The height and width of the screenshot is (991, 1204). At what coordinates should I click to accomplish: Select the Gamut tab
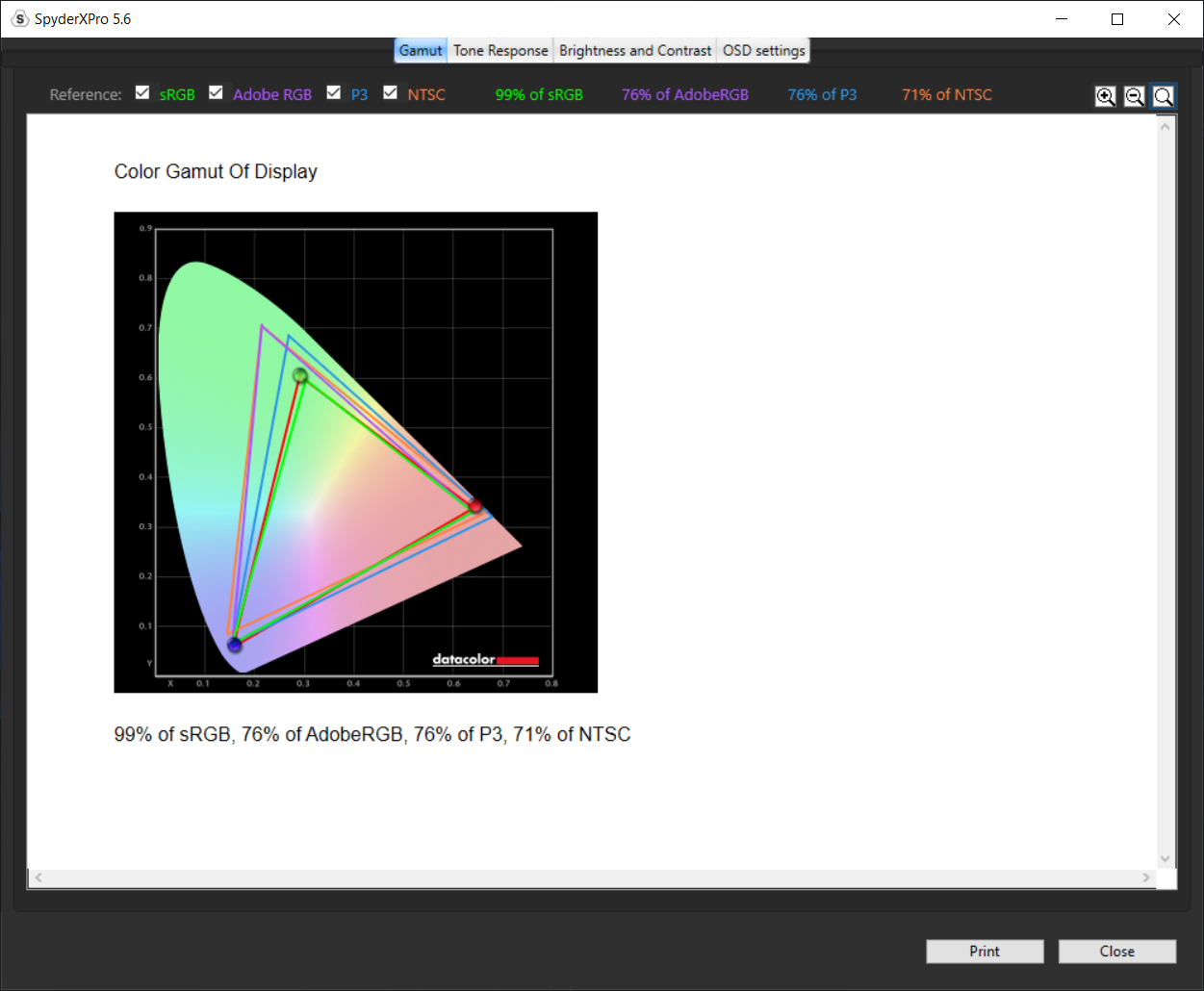pyautogui.click(x=421, y=51)
